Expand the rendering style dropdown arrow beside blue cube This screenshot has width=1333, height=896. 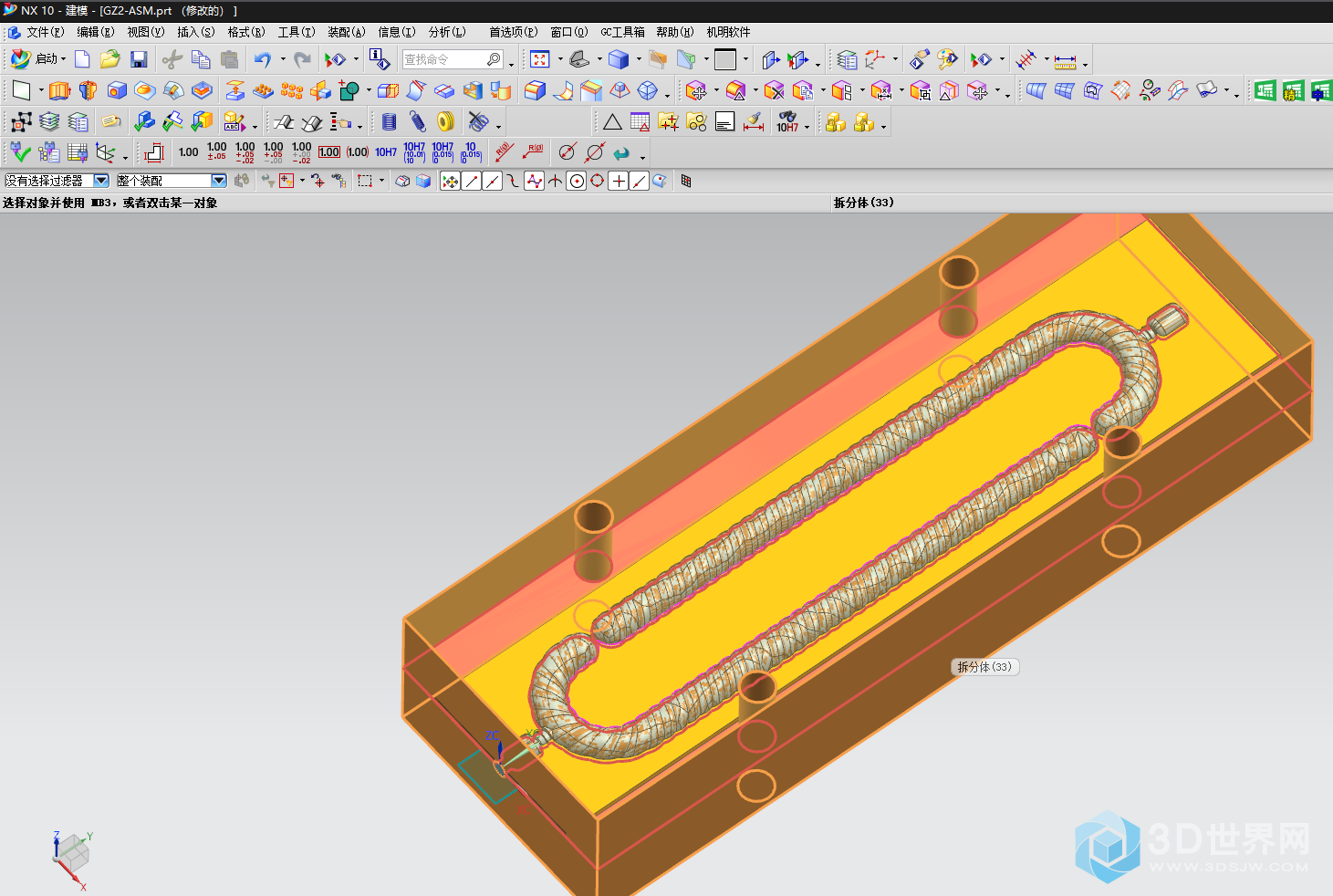point(639,59)
